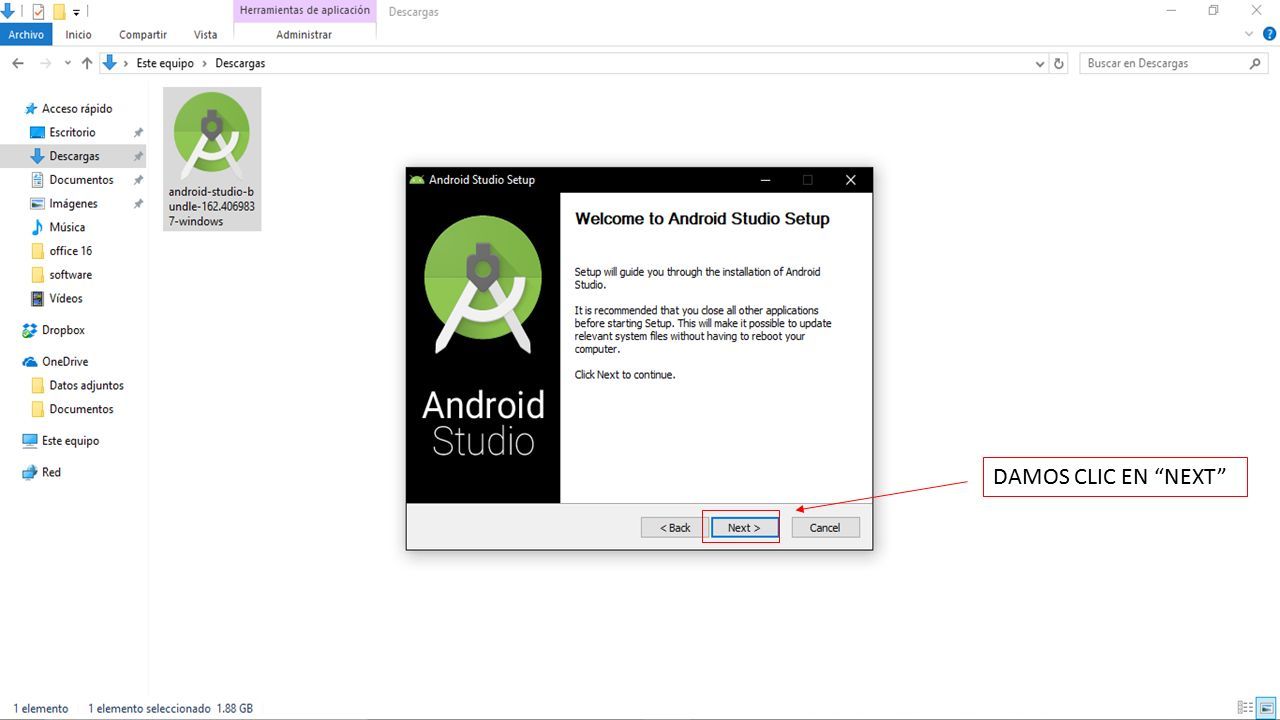Open the quick access toolbar customize dropdown
Image resolution: width=1280 pixels, height=720 pixels.
tap(76, 12)
